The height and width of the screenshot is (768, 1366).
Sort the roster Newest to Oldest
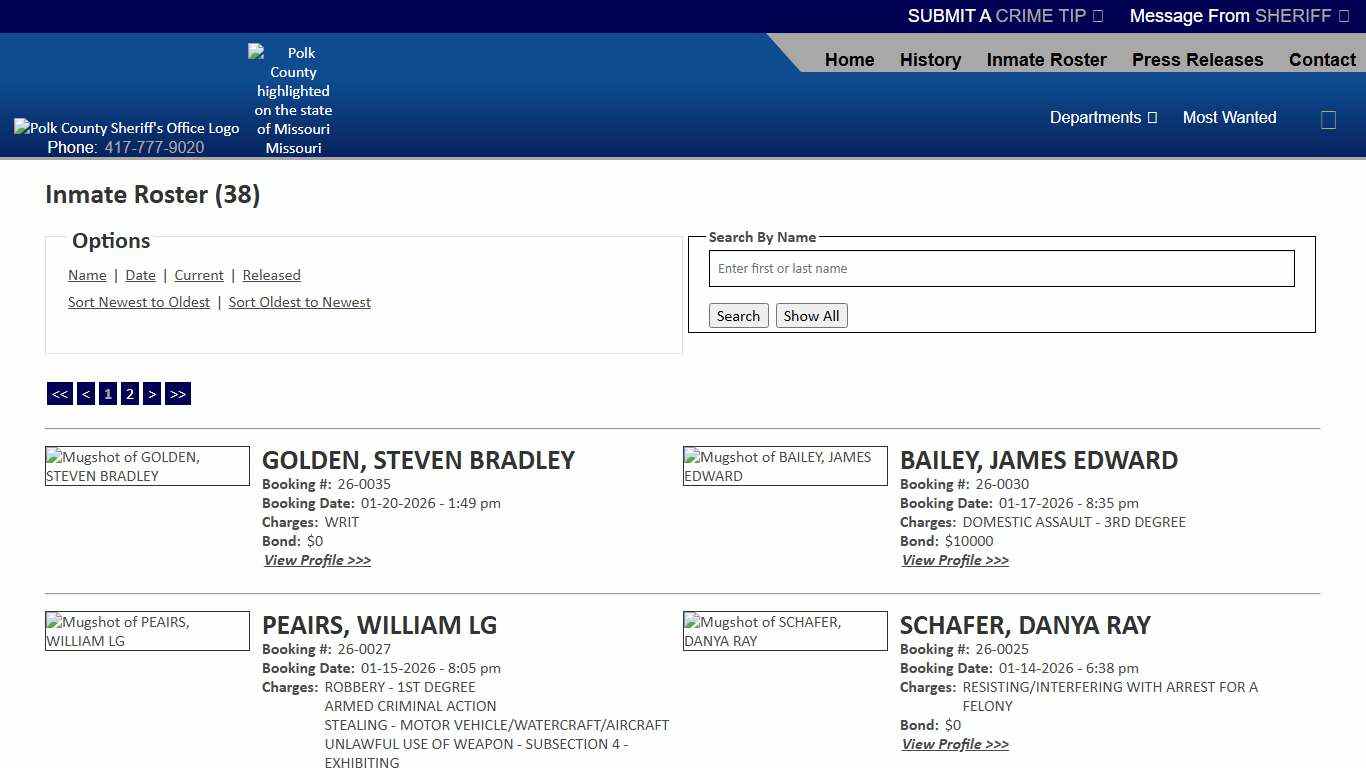138,302
